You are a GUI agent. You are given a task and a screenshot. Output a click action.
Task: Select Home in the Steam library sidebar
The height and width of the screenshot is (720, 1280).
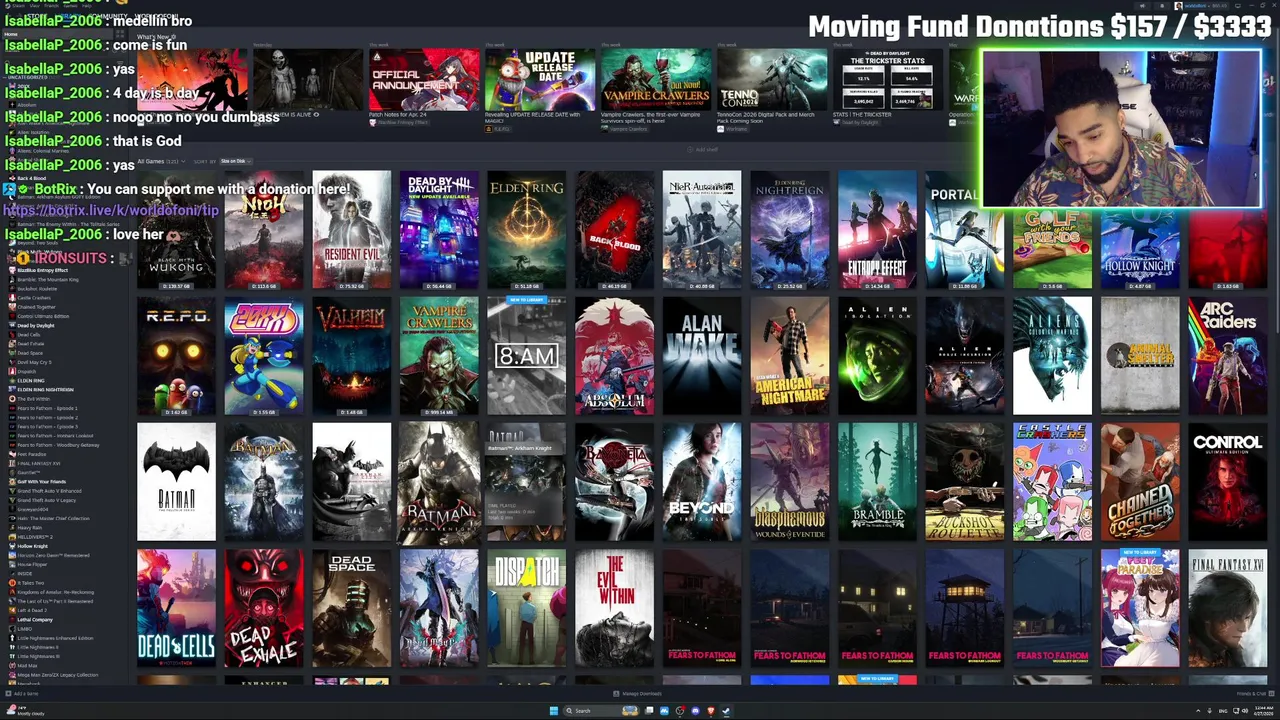coord(57,34)
